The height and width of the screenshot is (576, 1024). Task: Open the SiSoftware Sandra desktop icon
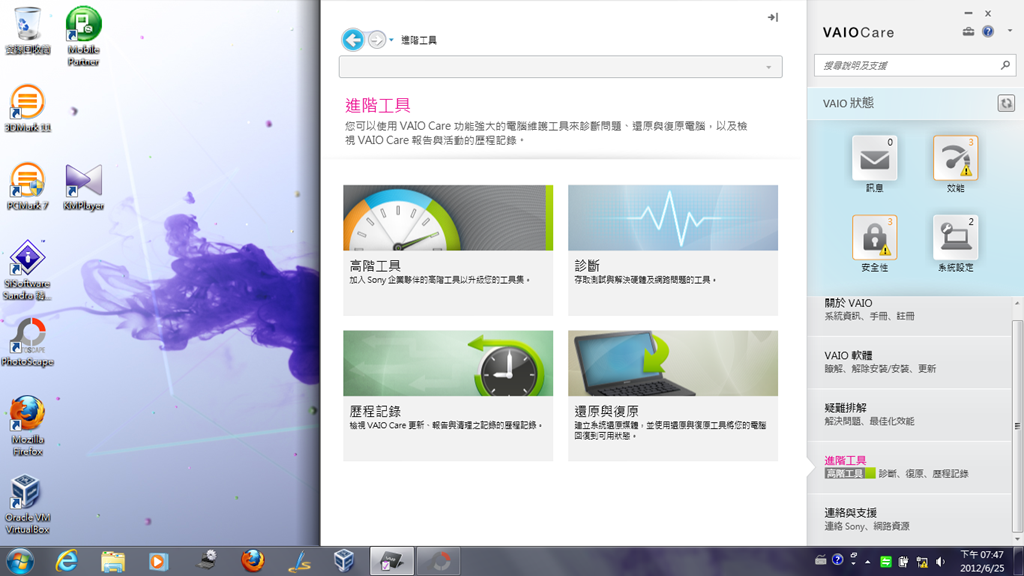click(x=27, y=270)
